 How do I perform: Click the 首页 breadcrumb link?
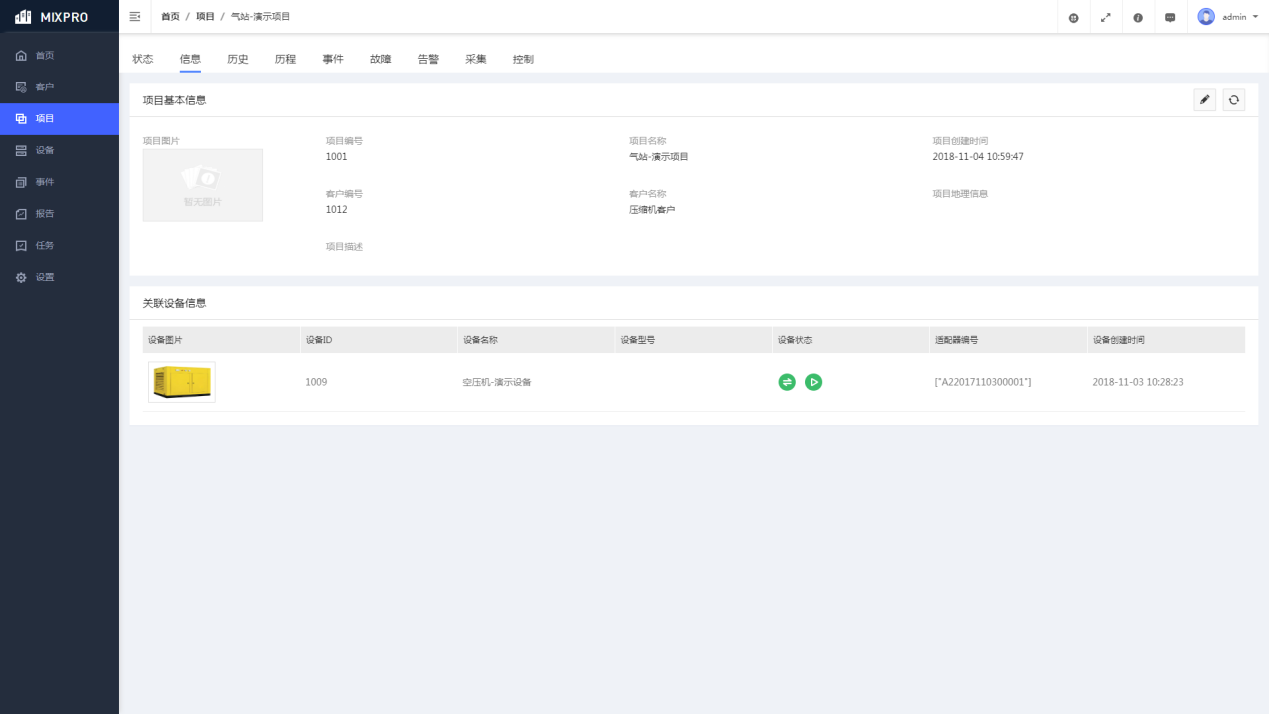click(x=171, y=17)
